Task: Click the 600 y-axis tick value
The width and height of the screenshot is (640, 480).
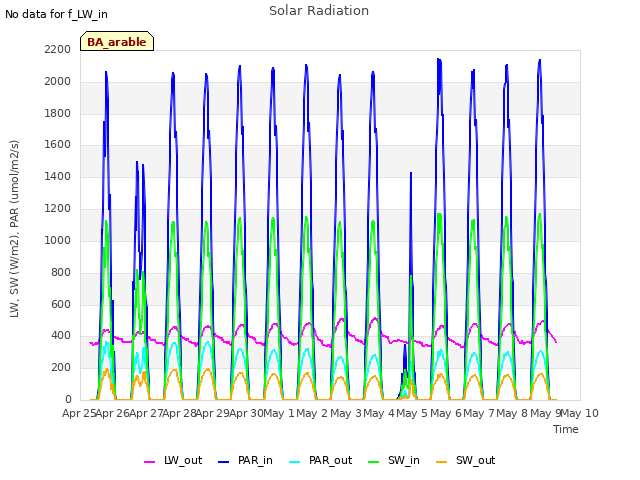Action: 61,304
